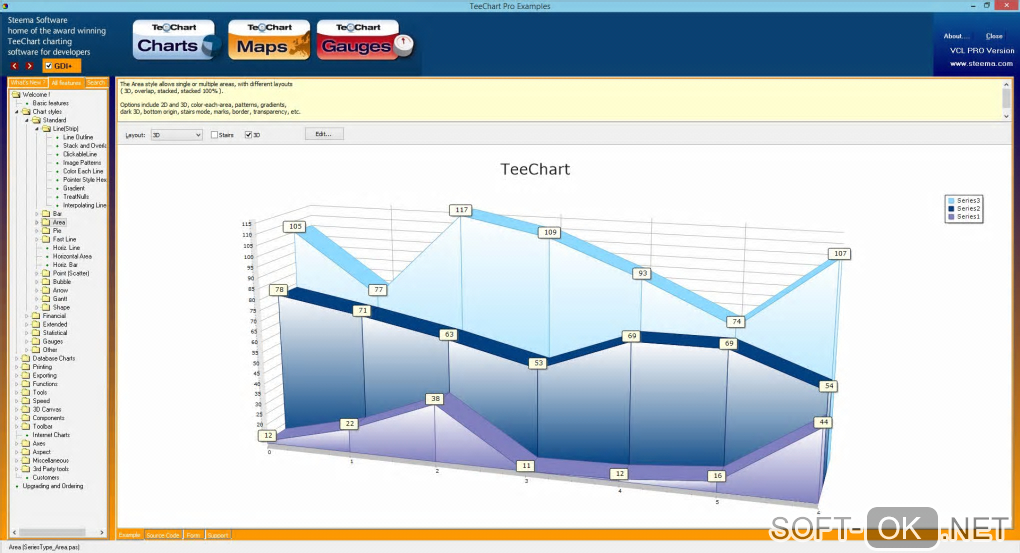The height and width of the screenshot is (553, 1020).
Task: Click the description scrollbar down arrow
Action: point(1006,116)
